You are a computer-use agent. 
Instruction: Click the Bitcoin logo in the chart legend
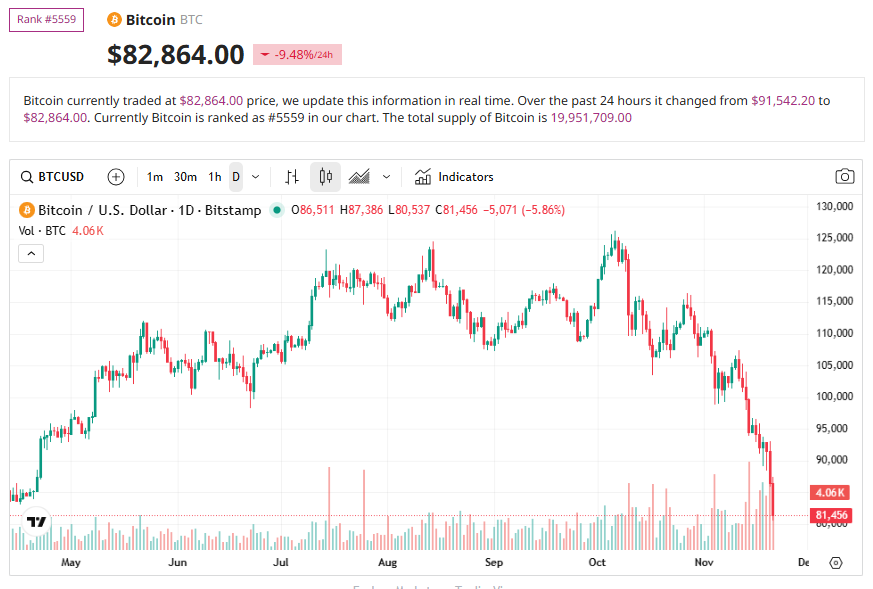click(25, 210)
